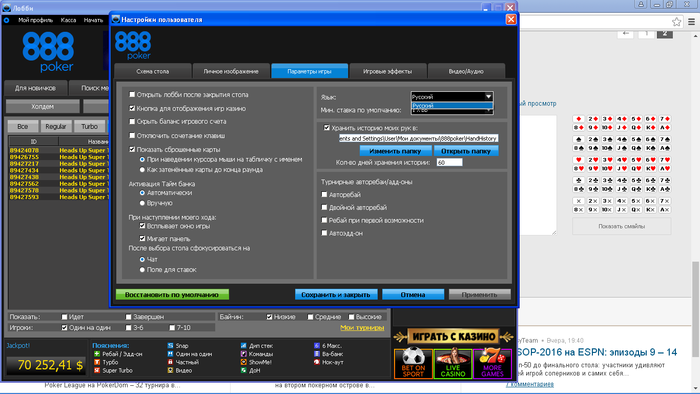Click the Super Turbo legend icon
The height and width of the screenshot is (394, 700).
(x=97, y=370)
